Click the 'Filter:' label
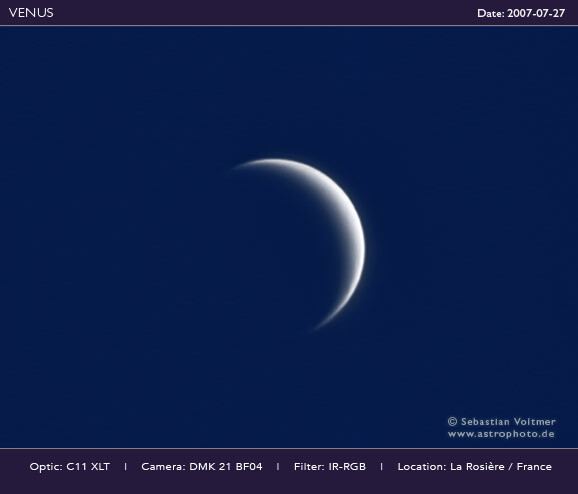 [x=309, y=467]
